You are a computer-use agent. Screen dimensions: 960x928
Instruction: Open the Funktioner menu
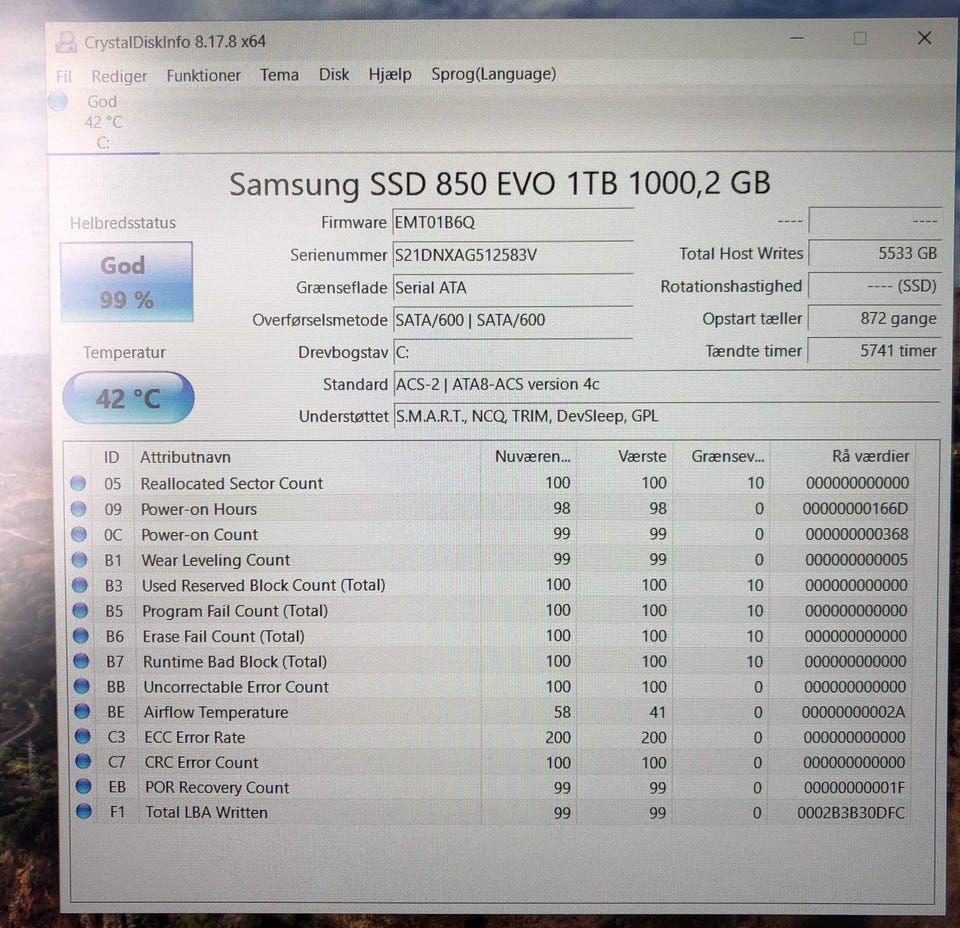coord(203,76)
